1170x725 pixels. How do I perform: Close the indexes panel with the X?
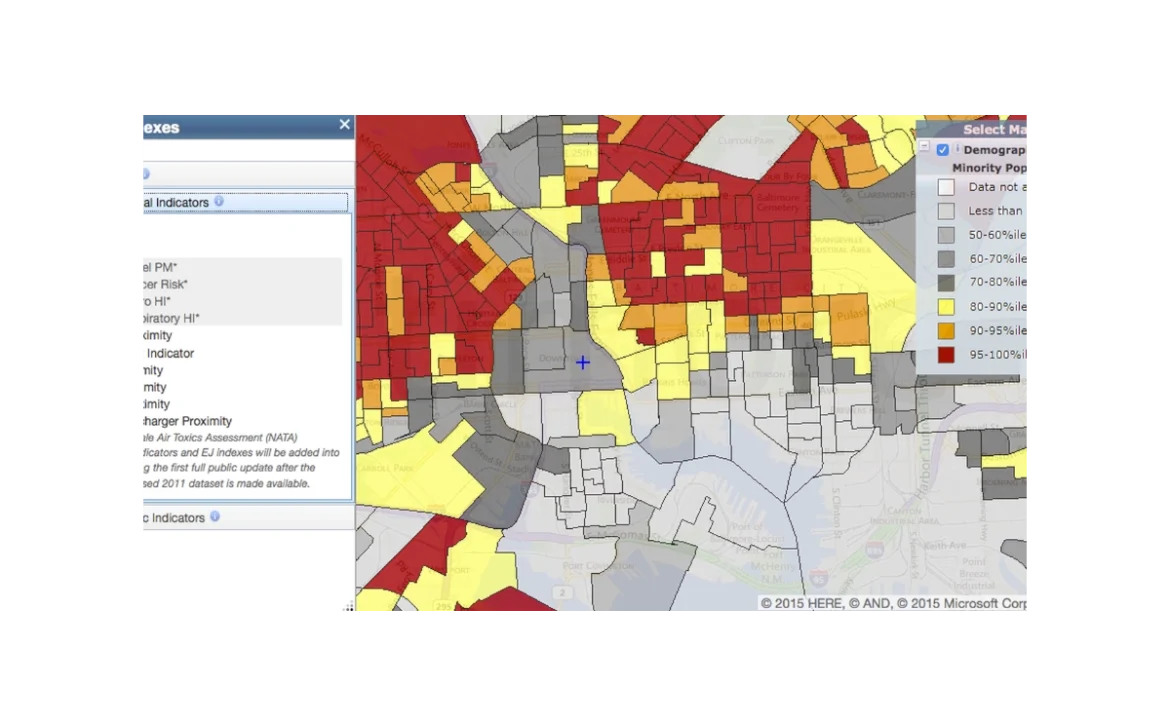[x=344, y=125]
